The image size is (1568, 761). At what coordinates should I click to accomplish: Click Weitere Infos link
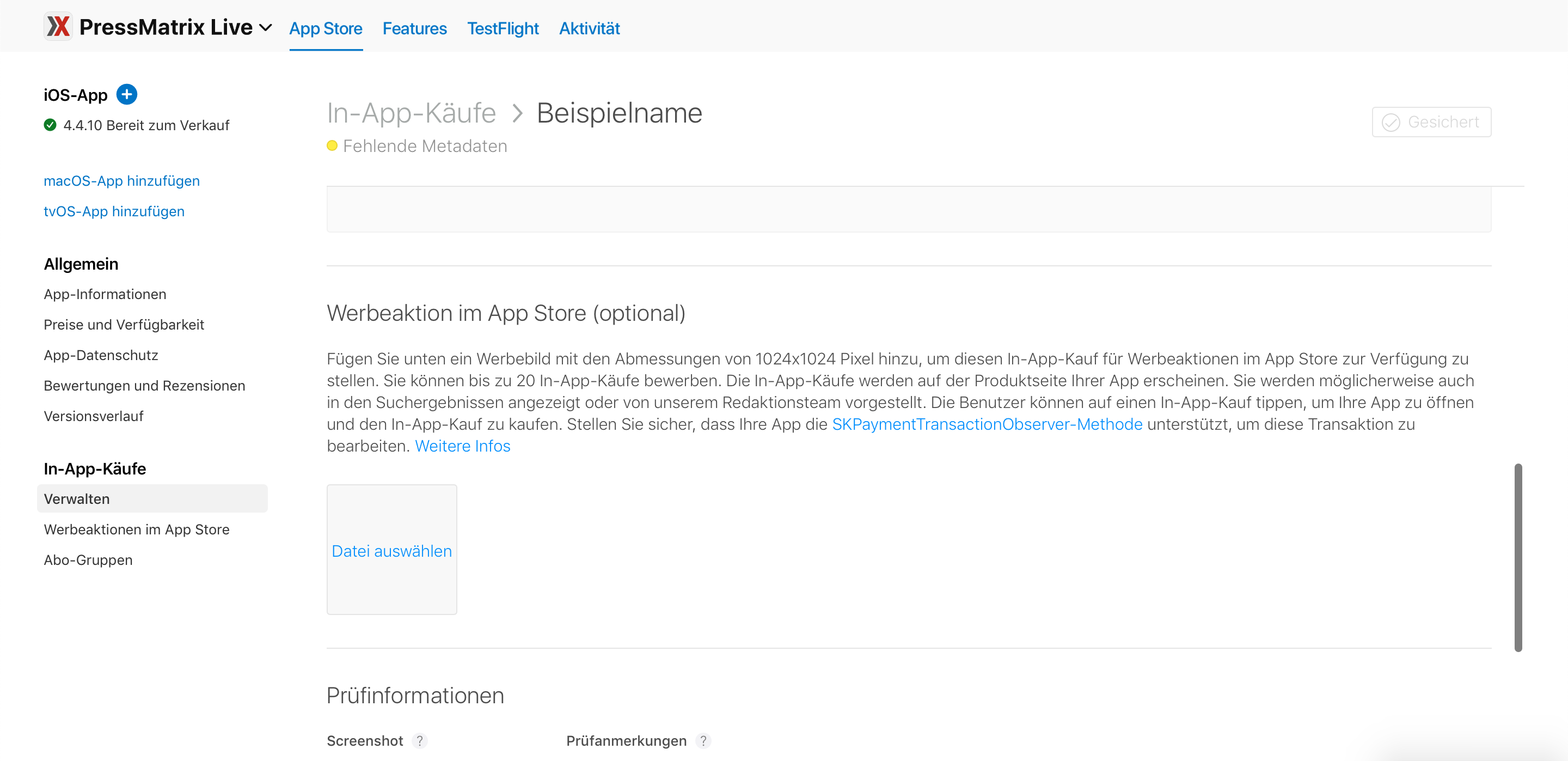[x=463, y=446]
